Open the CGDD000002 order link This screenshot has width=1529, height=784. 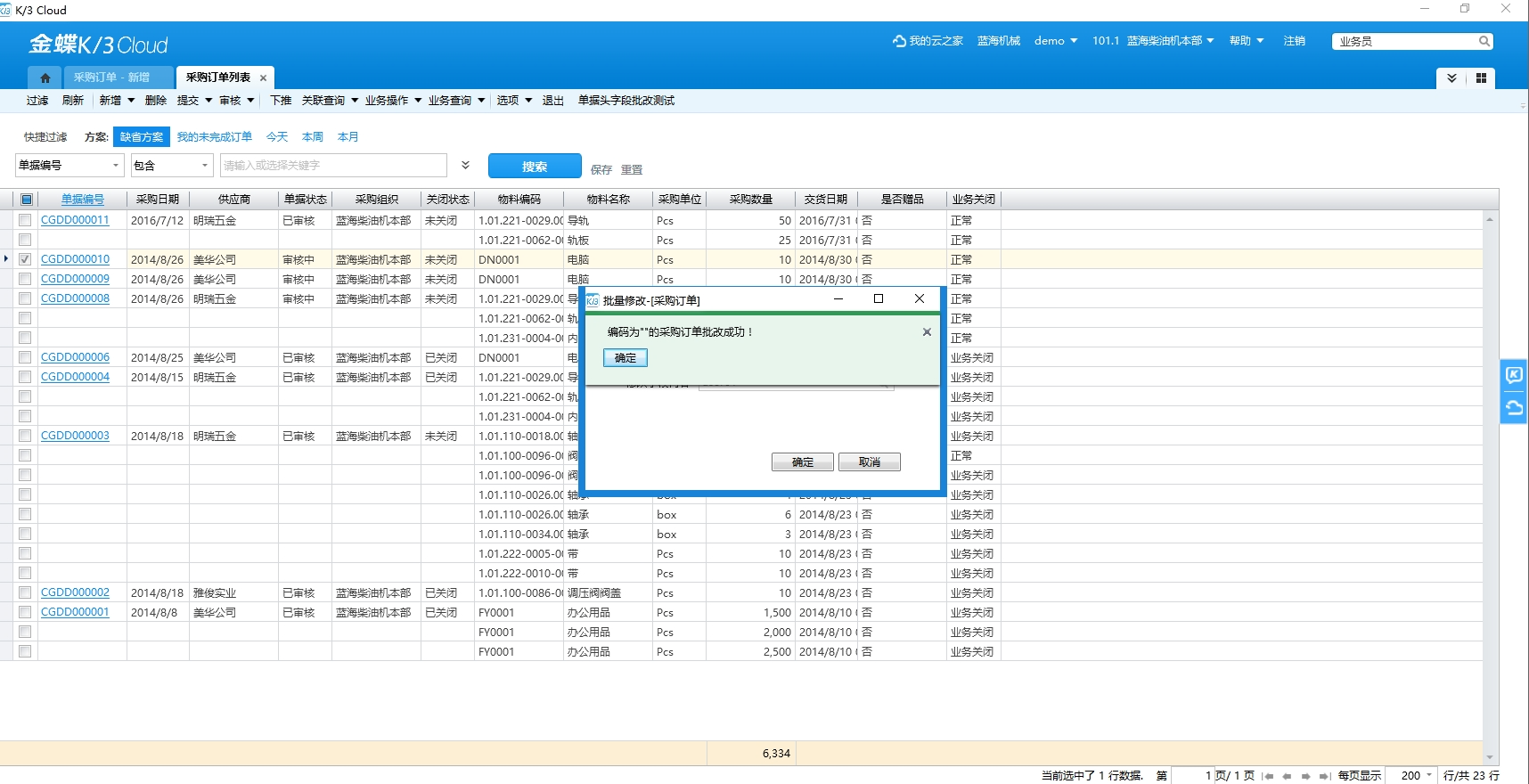(x=75, y=592)
